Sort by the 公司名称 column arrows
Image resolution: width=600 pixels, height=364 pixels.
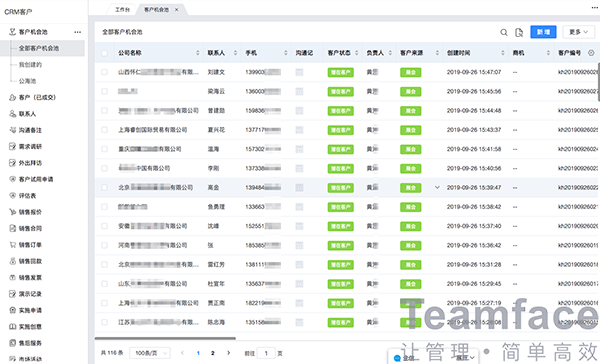198,53
